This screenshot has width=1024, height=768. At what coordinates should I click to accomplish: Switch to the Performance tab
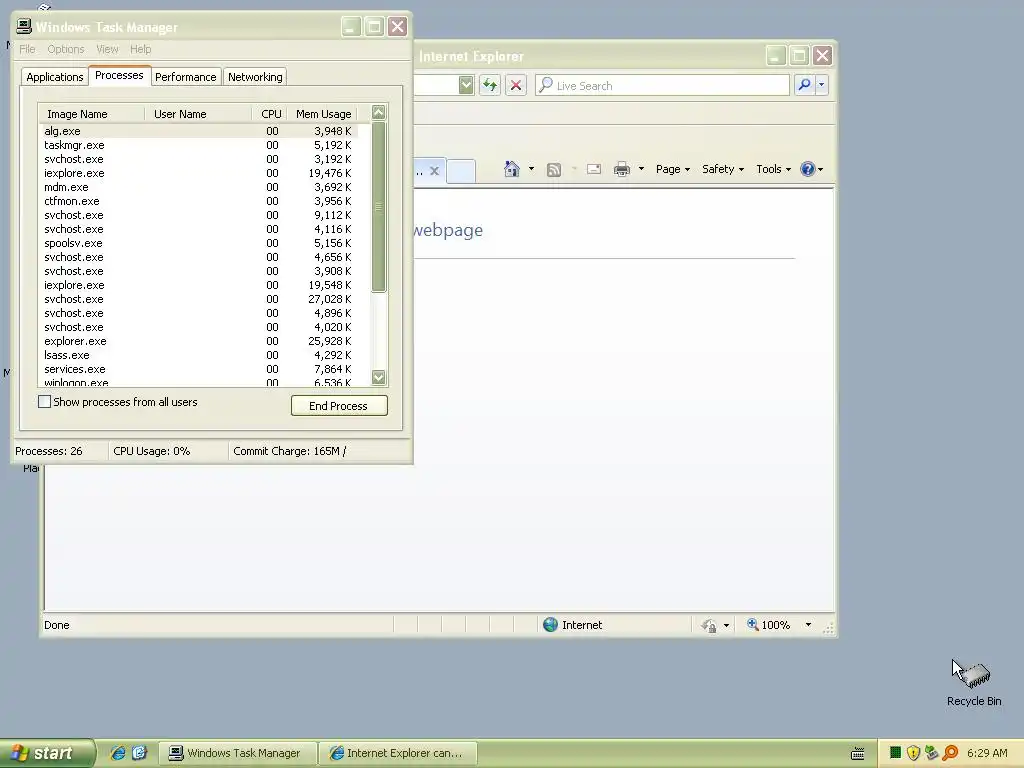tap(185, 77)
